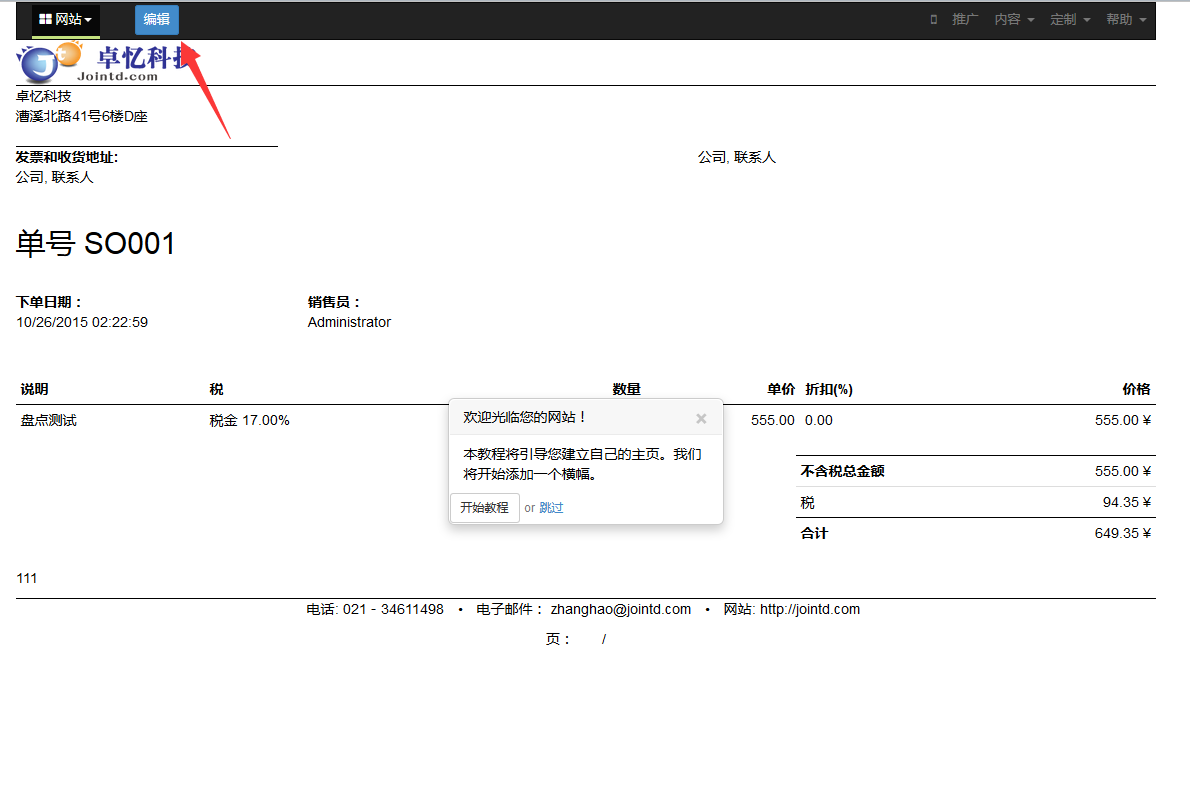The image size is (1190, 799).
Task: Click the 税金 17.00% tax cell
Action: (249, 421)
